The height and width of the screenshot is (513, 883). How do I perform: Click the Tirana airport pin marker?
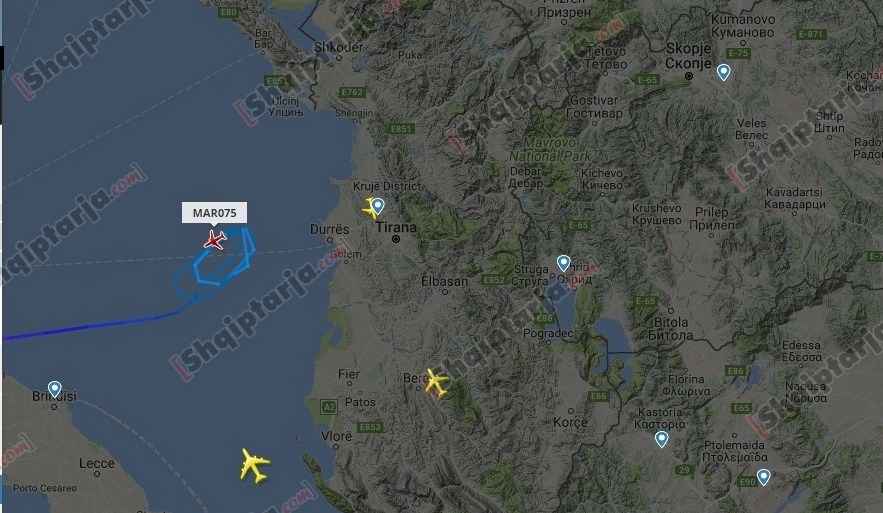(x=378, y=206)
